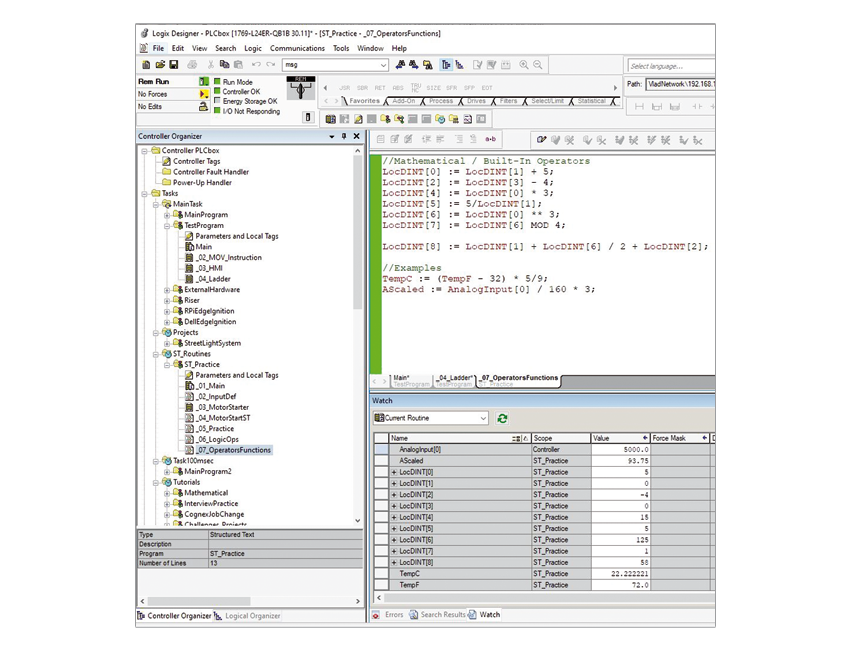Click the Value column header
The image size is (850, 650).
click(620, 438)
